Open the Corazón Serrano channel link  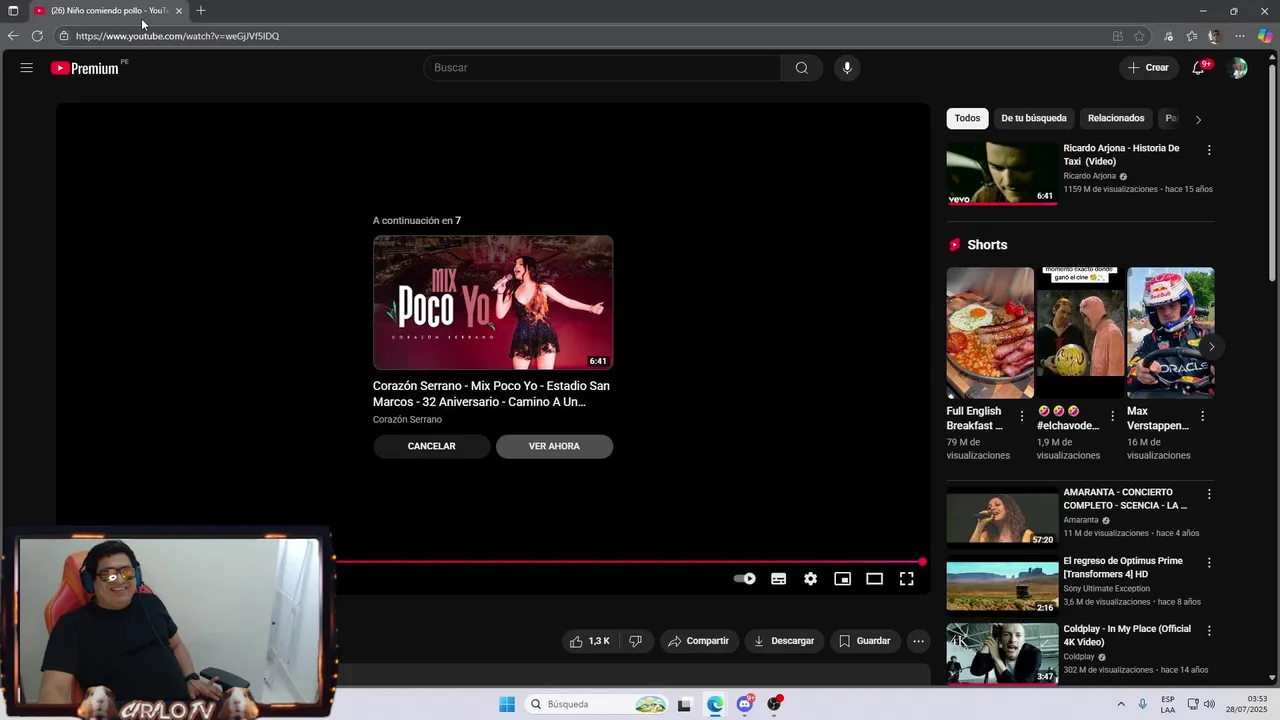pos(407,420)
